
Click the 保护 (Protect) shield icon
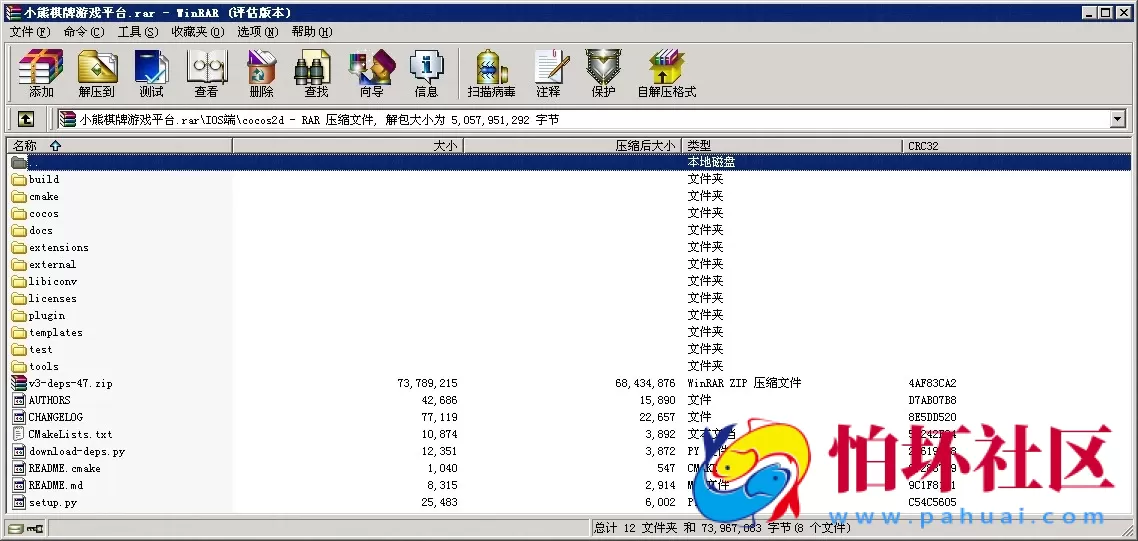pyautogui.click(x=603, y=73)
